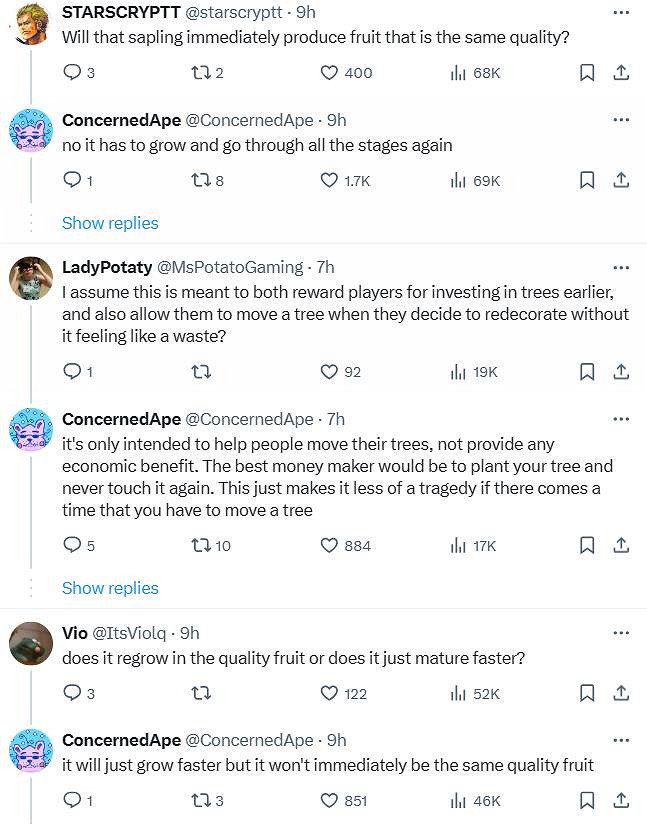
Task: Repost LadyPotaty's tweet about rewarding players
Action: pos(201,372)
